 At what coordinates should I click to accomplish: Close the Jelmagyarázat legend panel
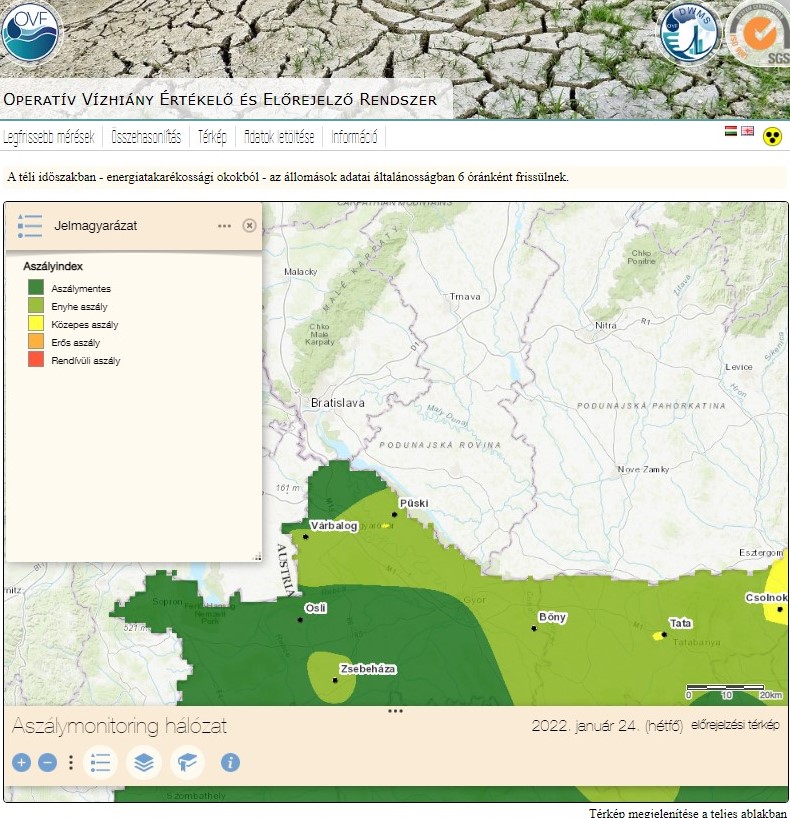click(x=249, y=226)
